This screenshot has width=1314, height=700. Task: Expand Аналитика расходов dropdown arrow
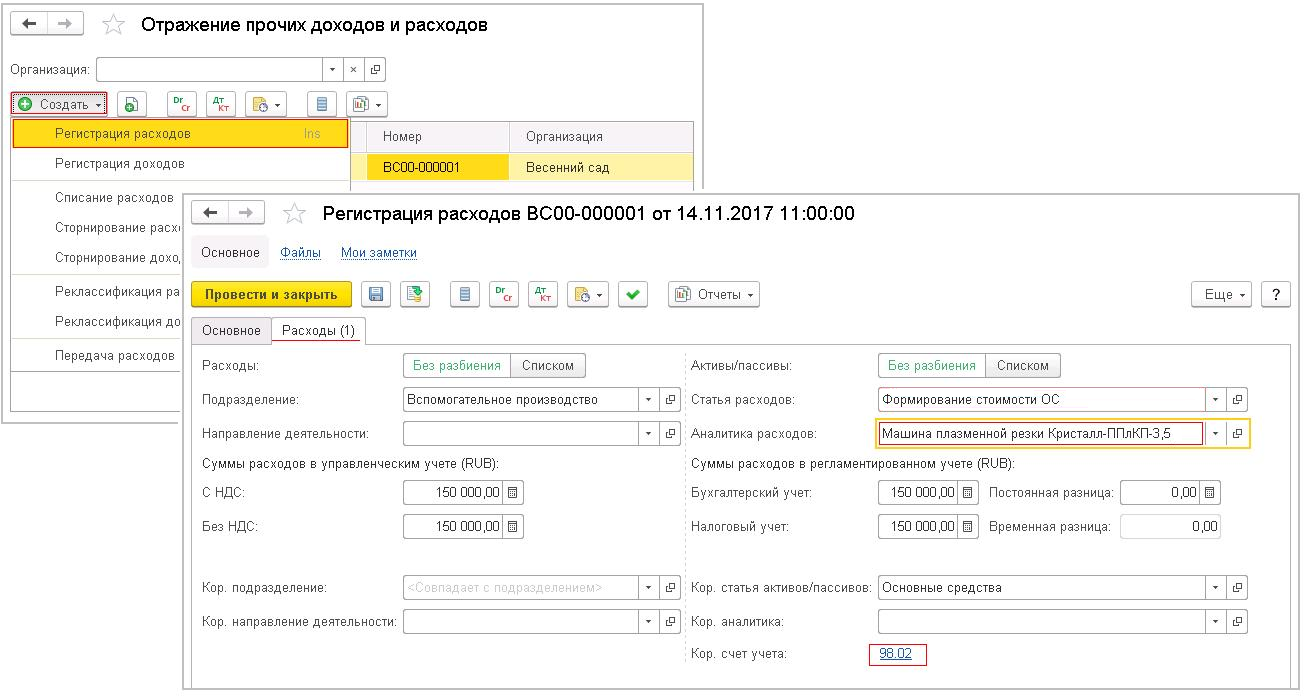point(1216,433)
